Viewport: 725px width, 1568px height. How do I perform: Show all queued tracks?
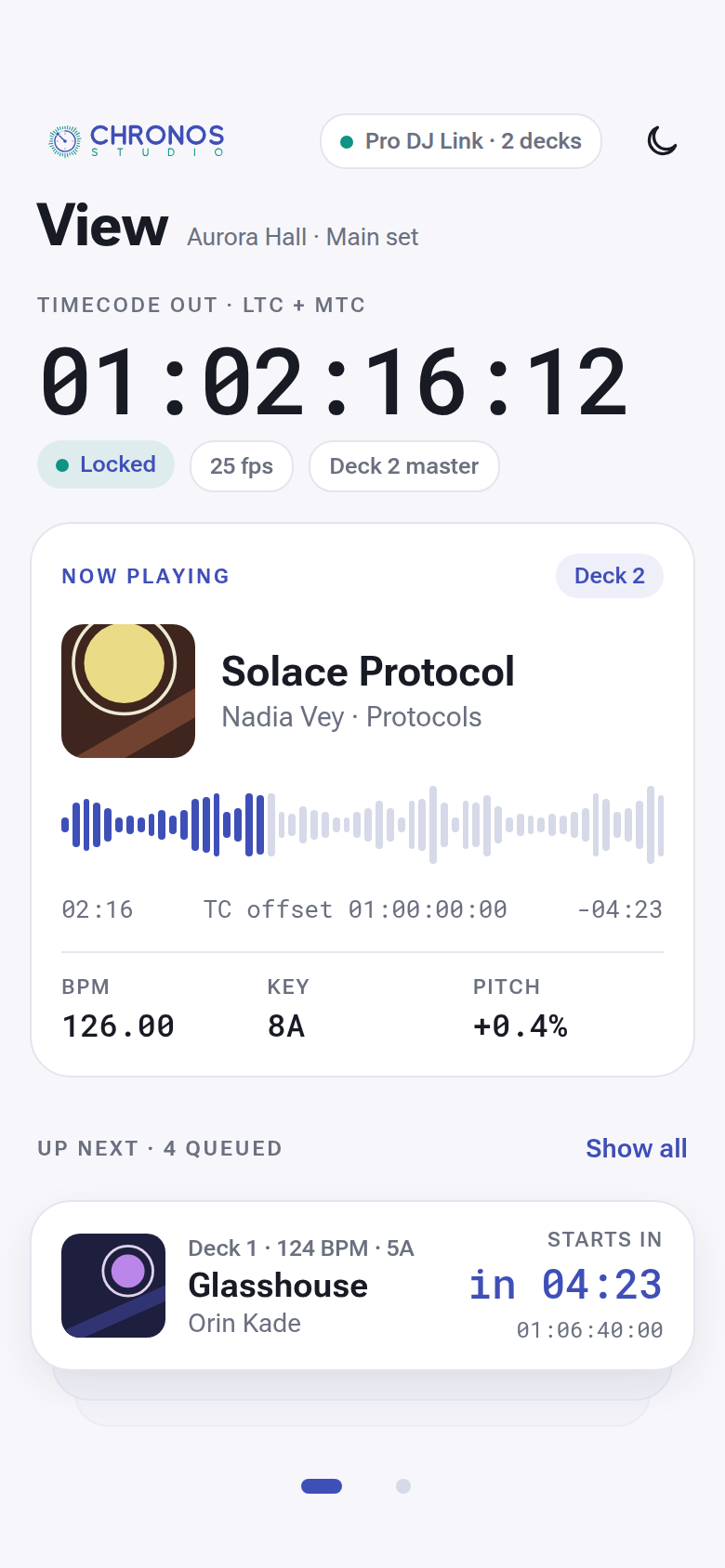(x=637, y=1149)
